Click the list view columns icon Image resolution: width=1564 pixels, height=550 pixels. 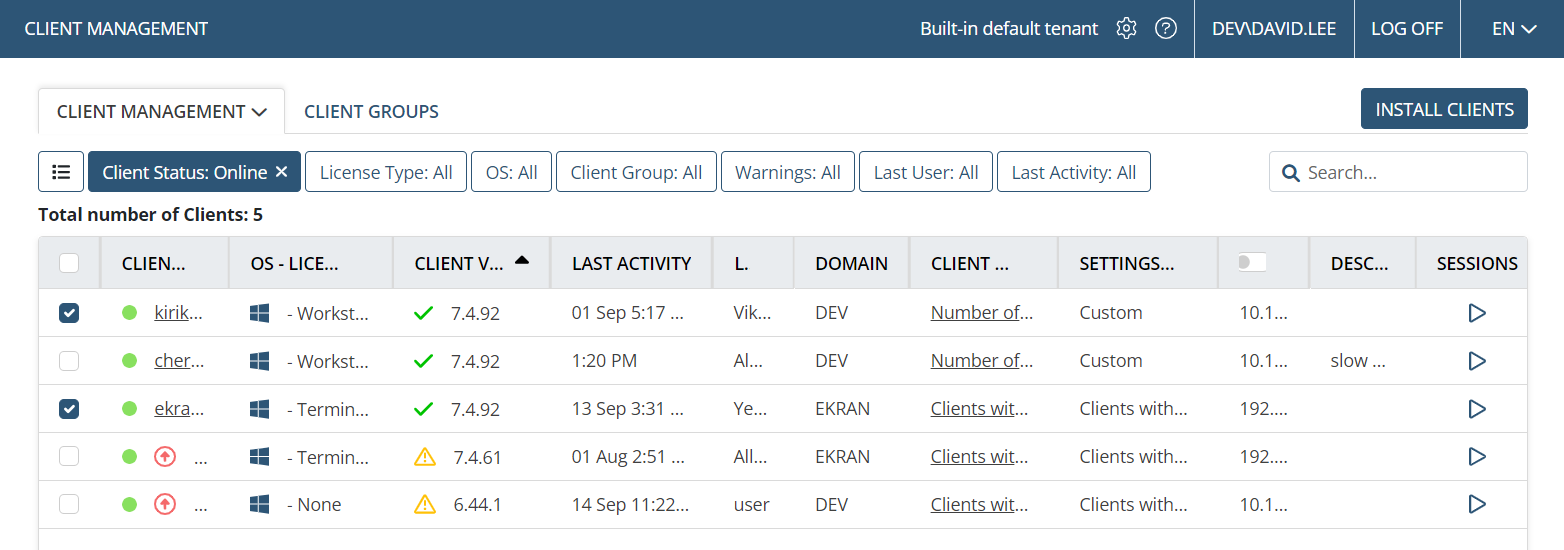(61, 172)
